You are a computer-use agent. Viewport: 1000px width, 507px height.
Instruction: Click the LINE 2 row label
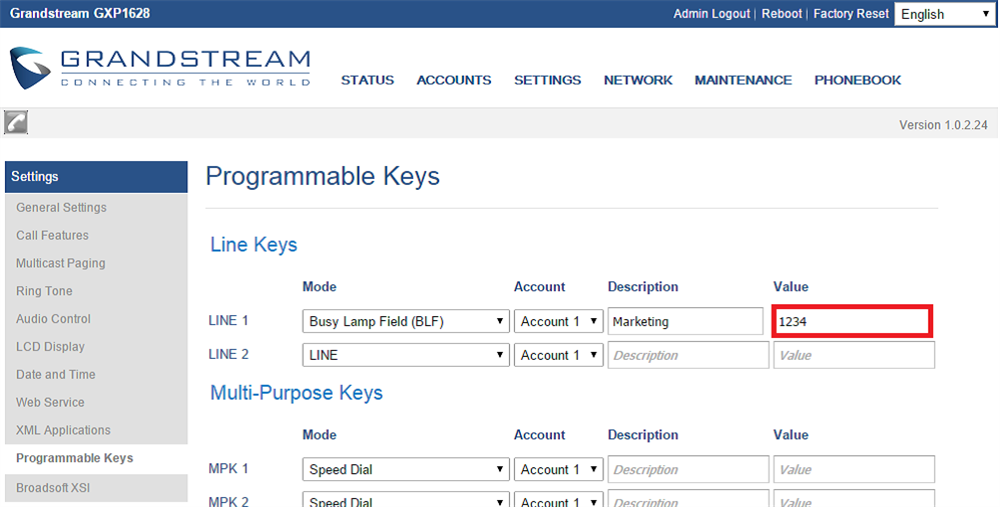click(x=228, y=355)
